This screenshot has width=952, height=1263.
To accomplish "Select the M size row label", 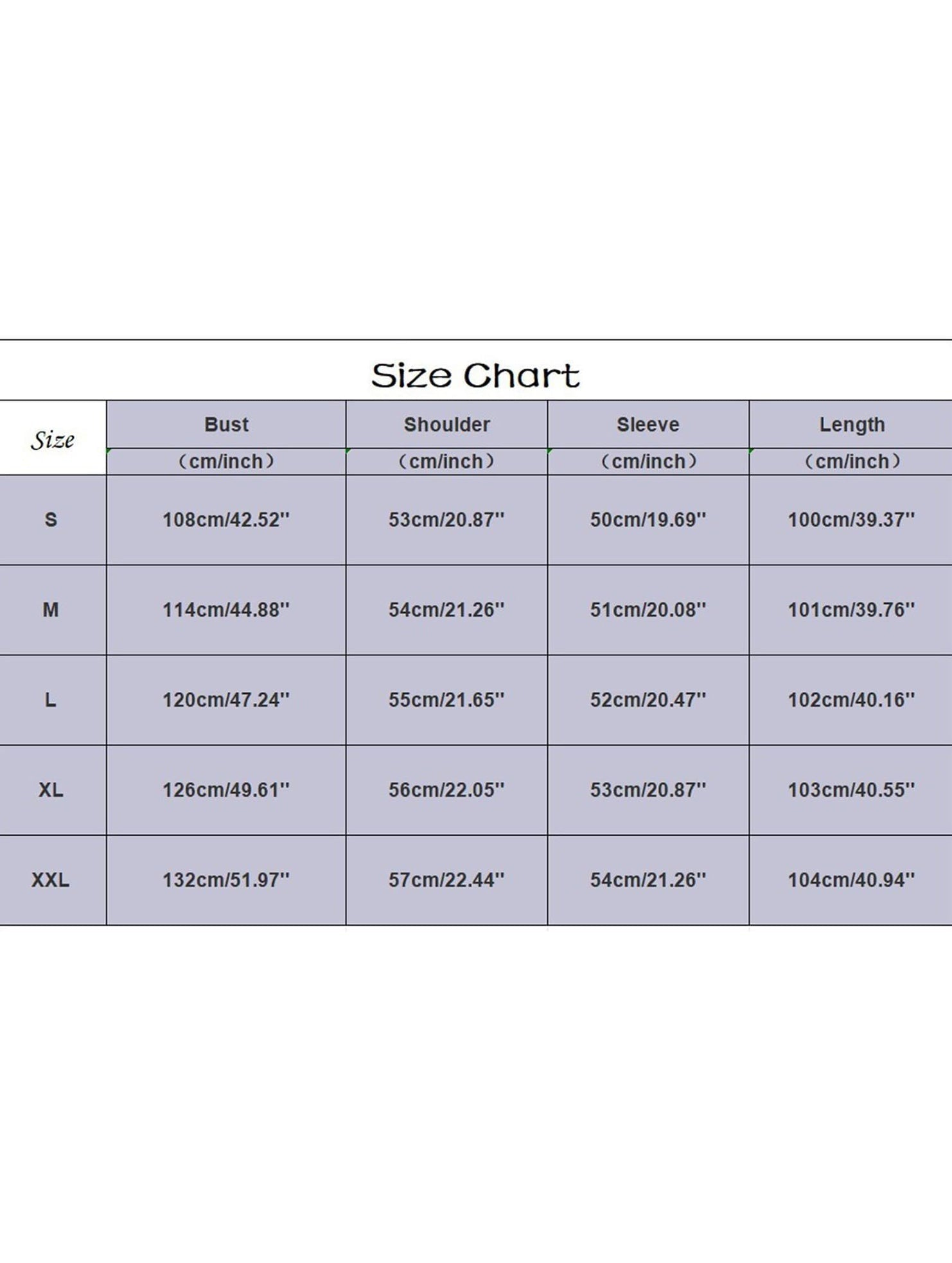I will [51, 610].
